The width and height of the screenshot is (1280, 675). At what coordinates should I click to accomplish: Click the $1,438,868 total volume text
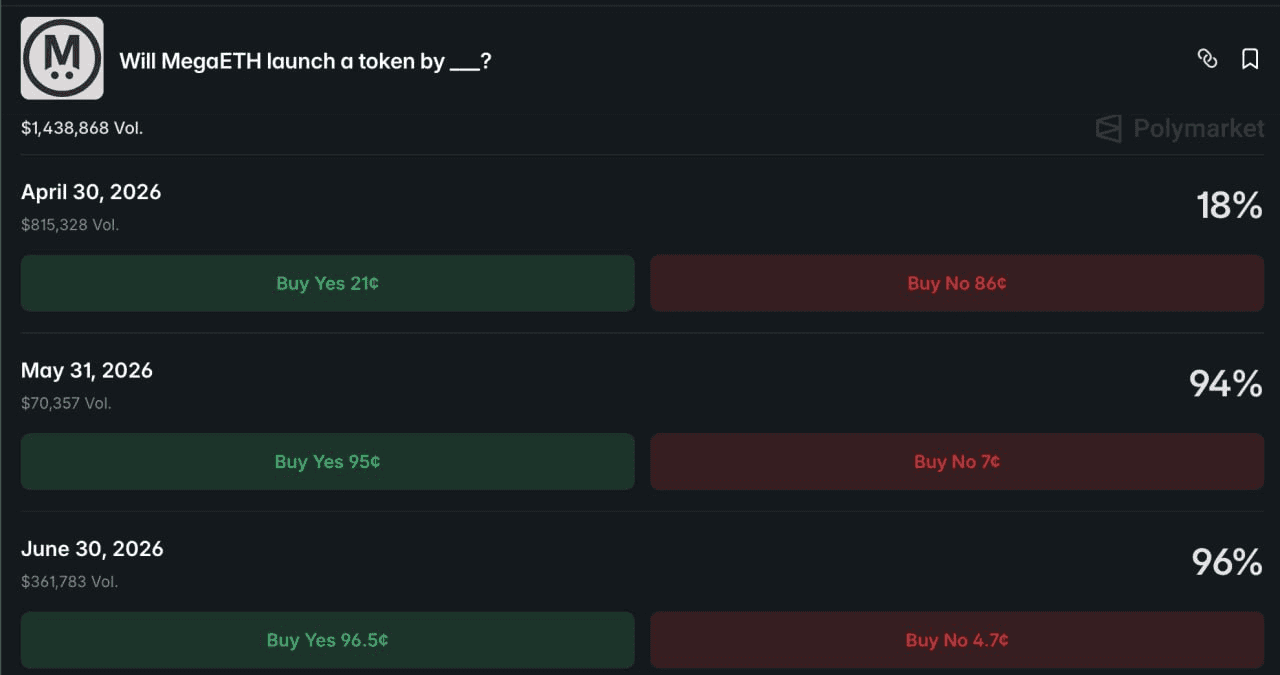82,128
